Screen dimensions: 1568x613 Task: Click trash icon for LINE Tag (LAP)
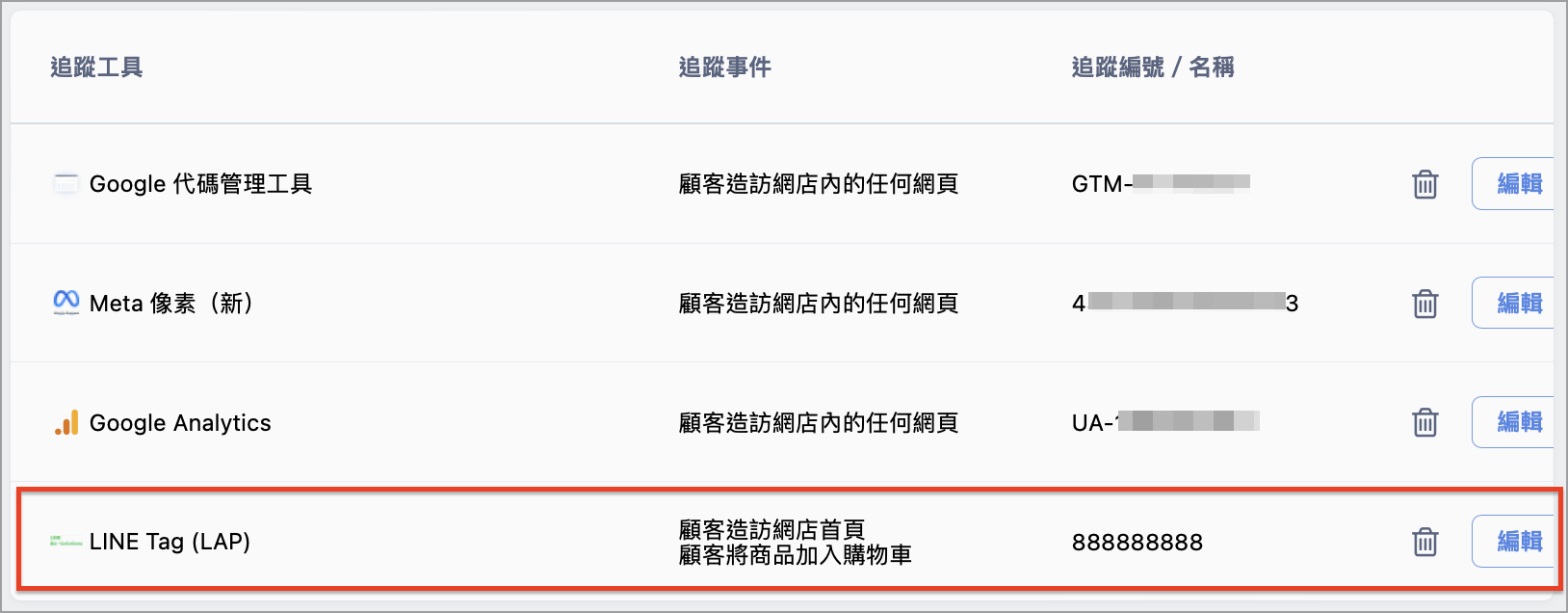(x=1425, y=542)
